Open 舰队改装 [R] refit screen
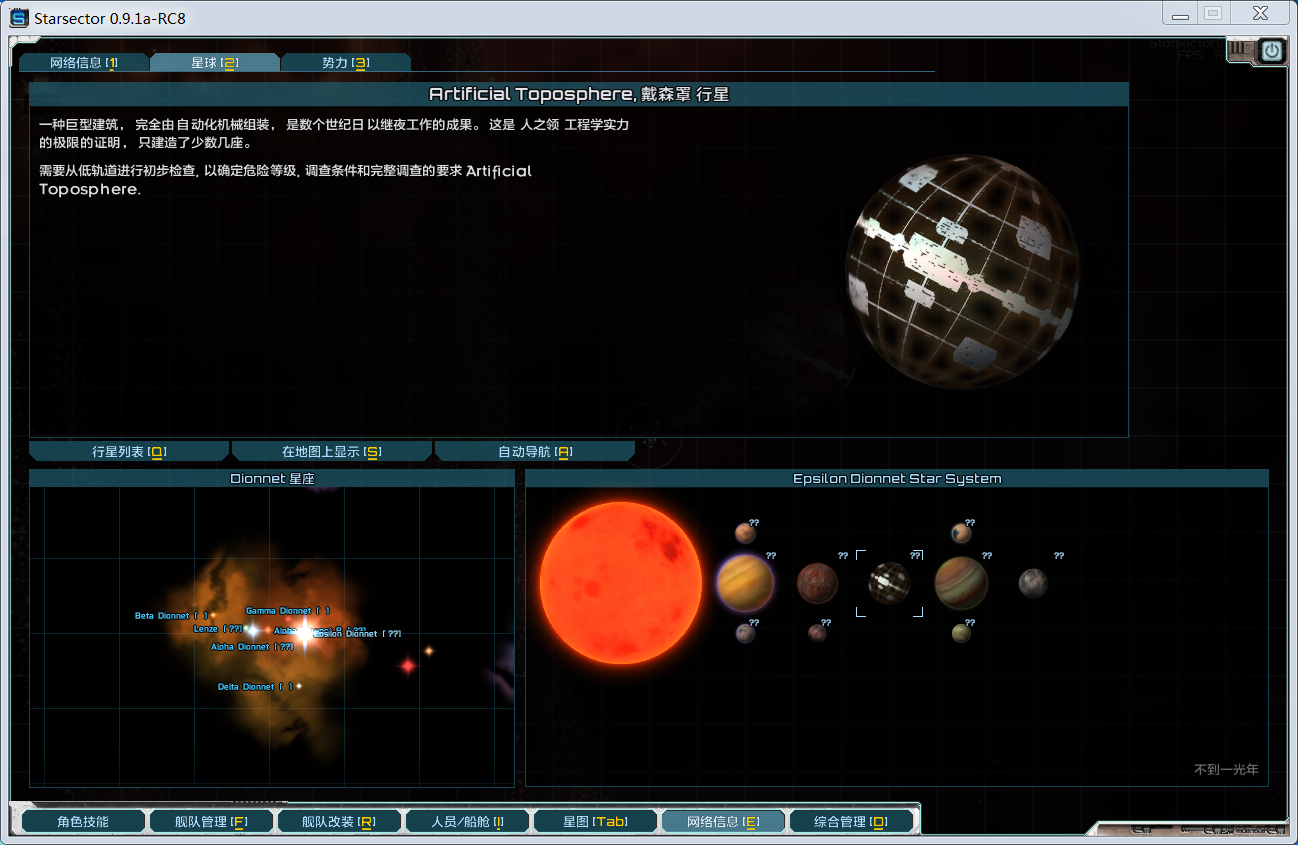The height and width of the screenshot is (845, 1298). (x=338, y=822)
